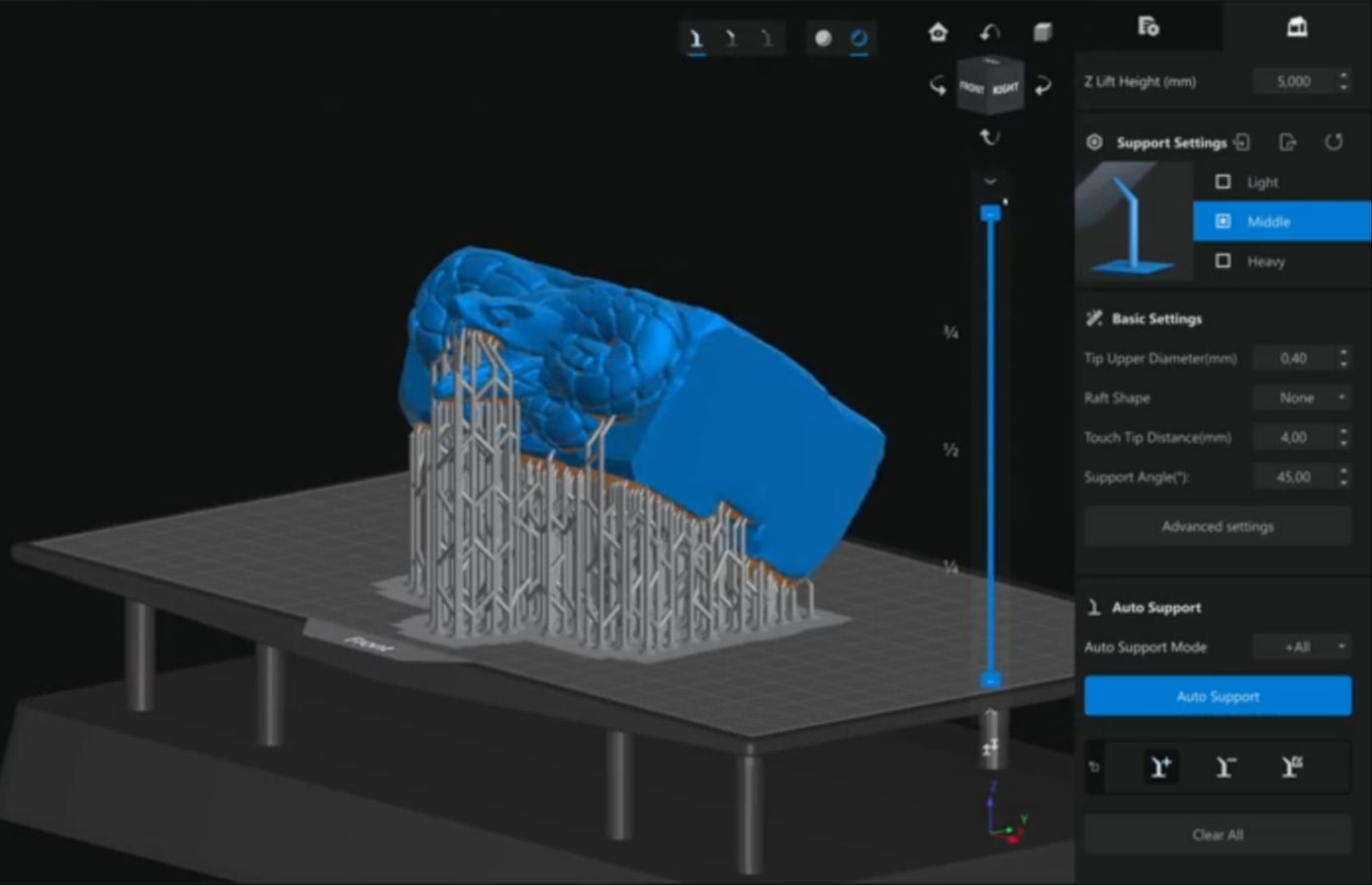Select the add support tool

click(x=1161, y=767)
